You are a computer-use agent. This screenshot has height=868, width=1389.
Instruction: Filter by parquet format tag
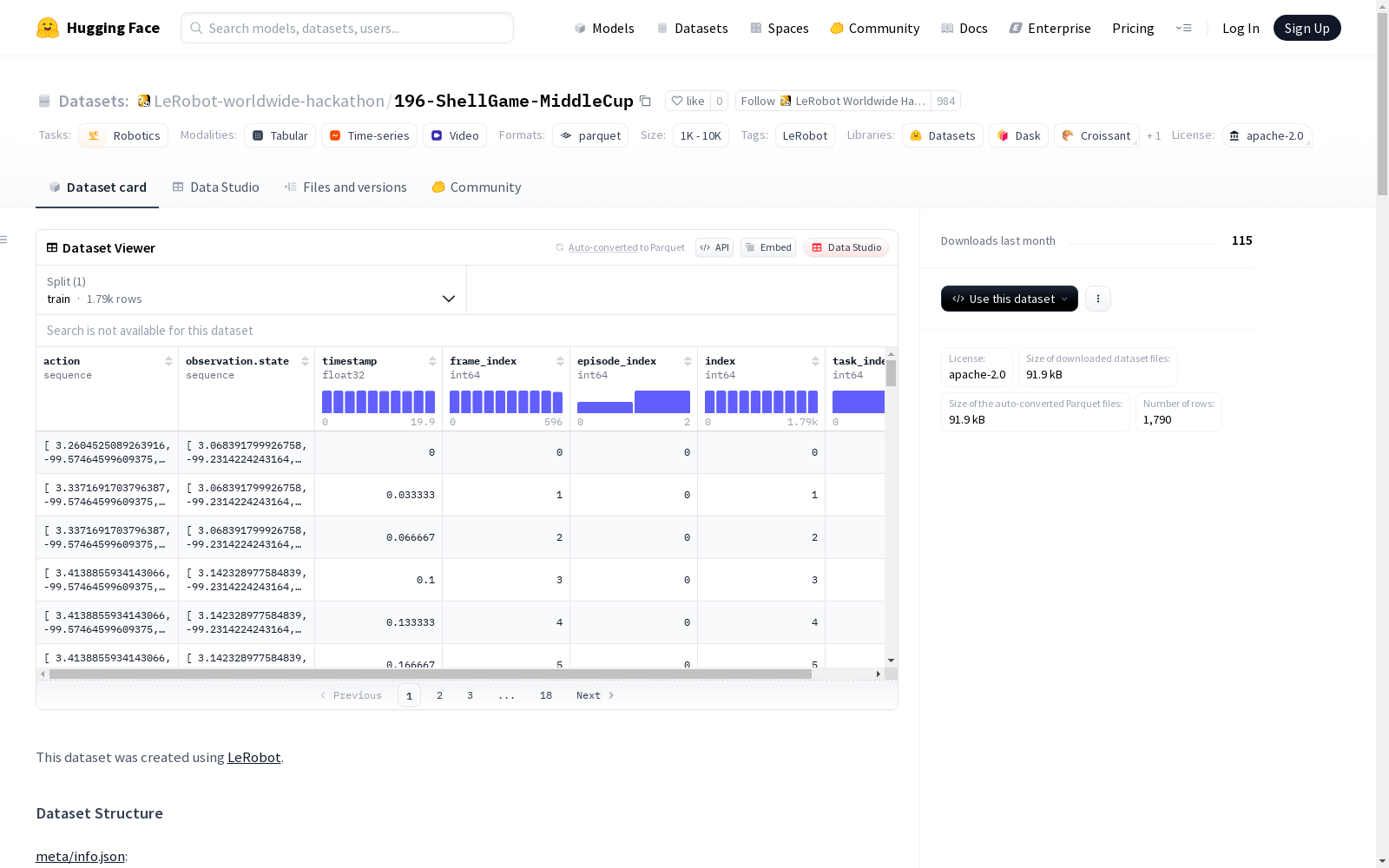[x=590, y=135]
